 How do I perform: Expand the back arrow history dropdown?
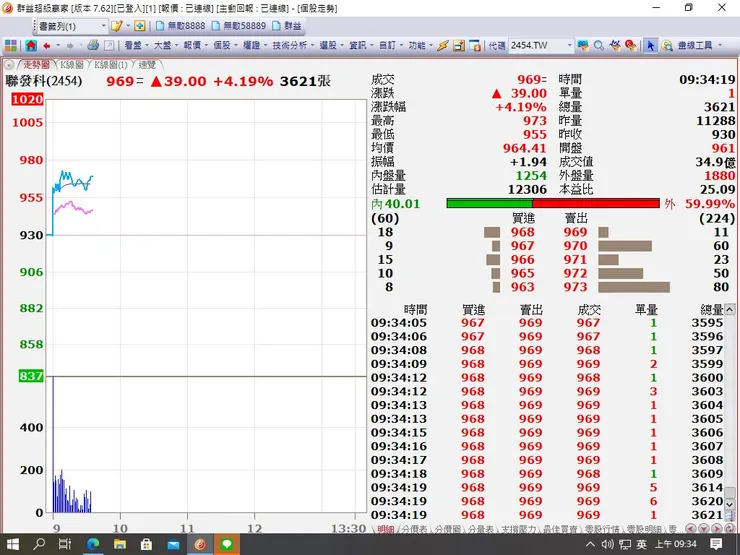pyautogui.click(x=58, y=46)
